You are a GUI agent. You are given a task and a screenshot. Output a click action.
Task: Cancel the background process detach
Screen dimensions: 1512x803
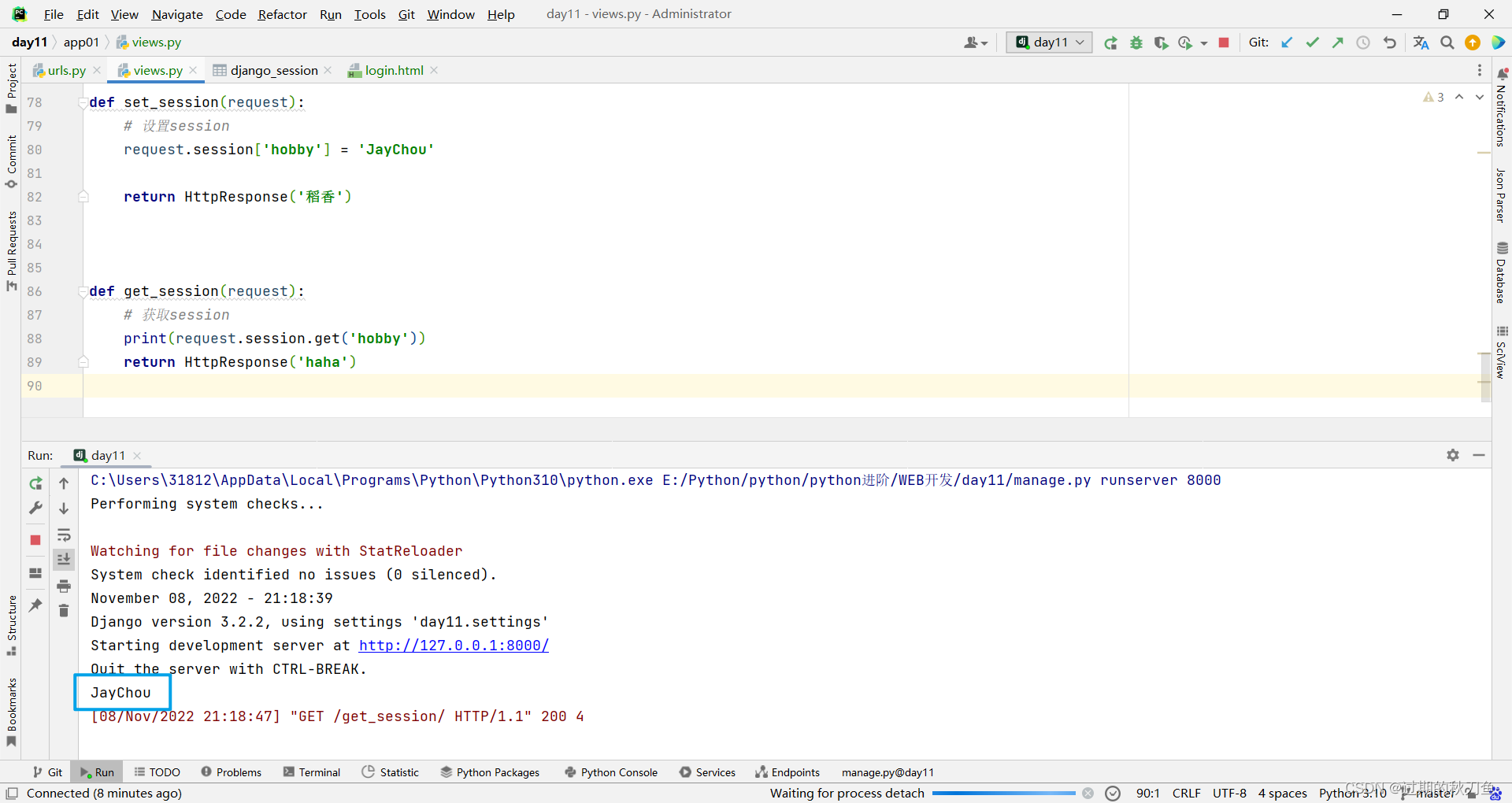(1088, 794)
